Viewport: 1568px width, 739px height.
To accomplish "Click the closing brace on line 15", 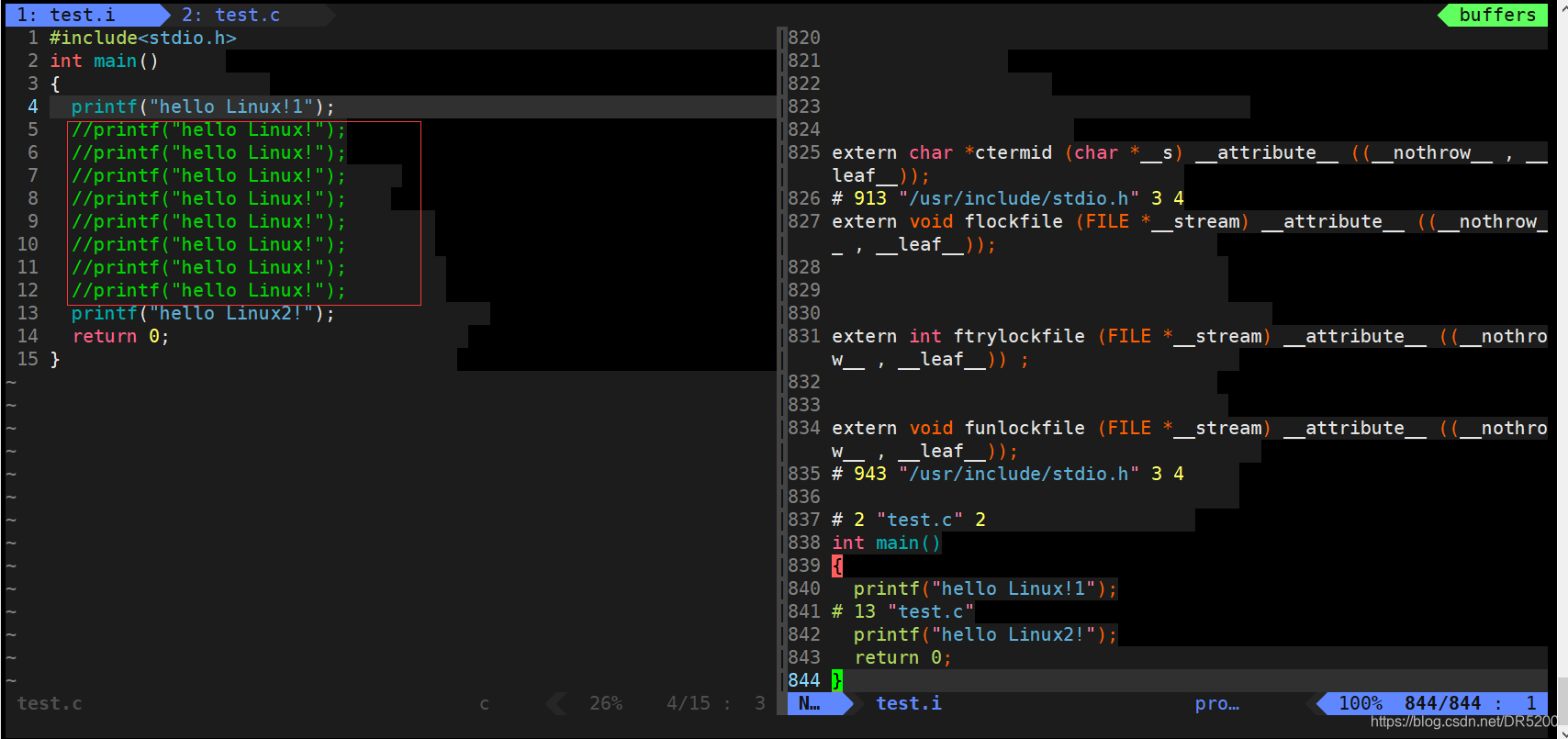I will 55,359.
